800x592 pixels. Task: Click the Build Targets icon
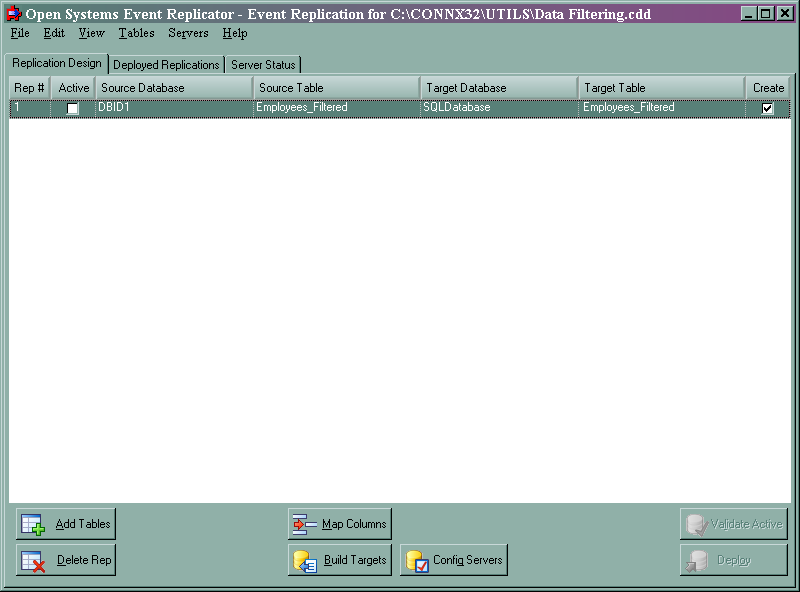click(305, 560)
